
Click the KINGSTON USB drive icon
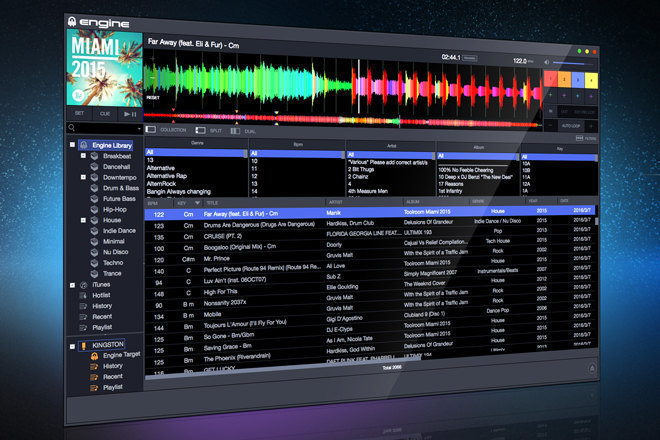pos(83,346)
